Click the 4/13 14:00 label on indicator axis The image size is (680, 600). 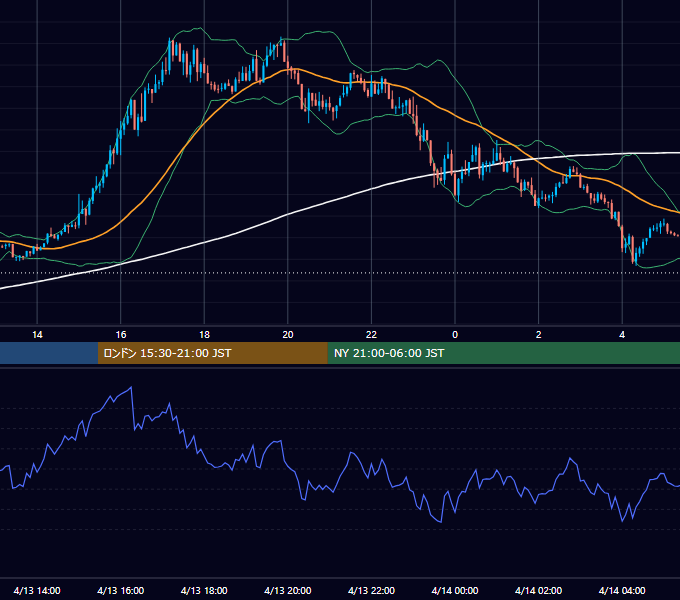tap(37, 590)
